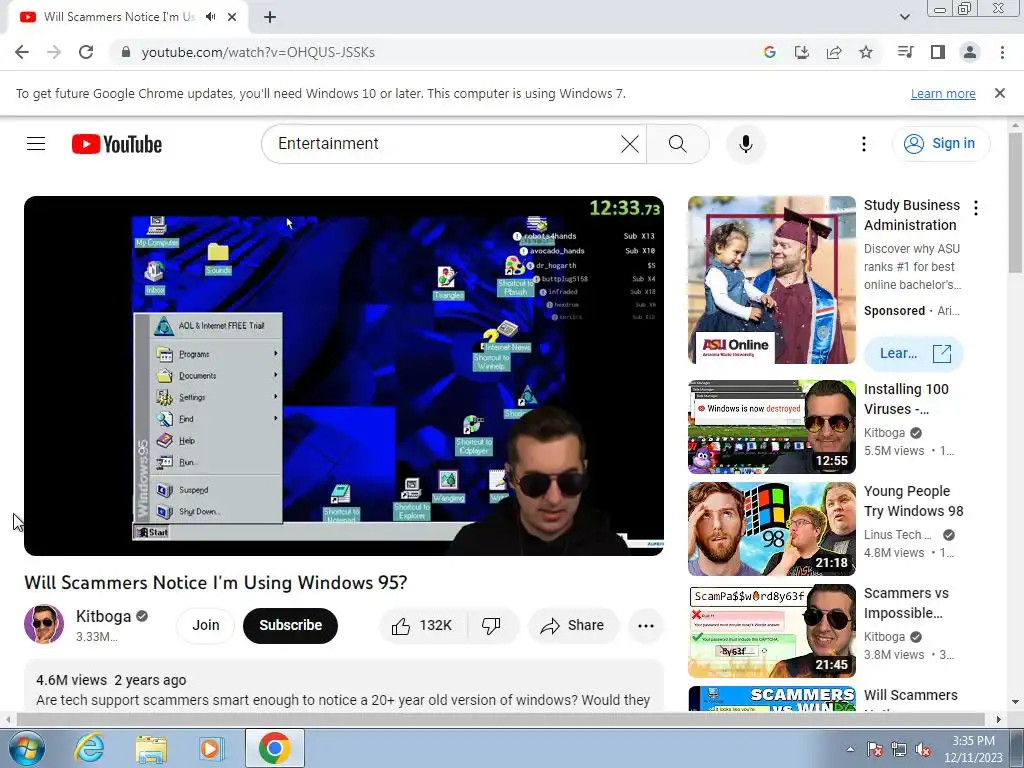1024x768 pixels.
Task: Open Scammers vs Impossible video thumbnail
Action: click(771, 631)
